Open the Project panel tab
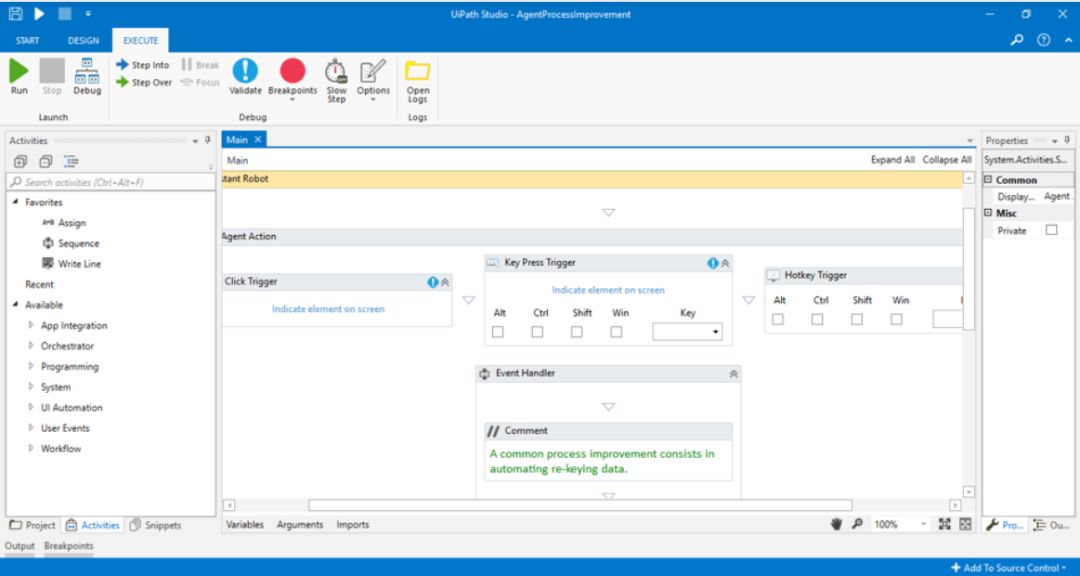Viewport: 1080px width, 576px height. [32, 525]
